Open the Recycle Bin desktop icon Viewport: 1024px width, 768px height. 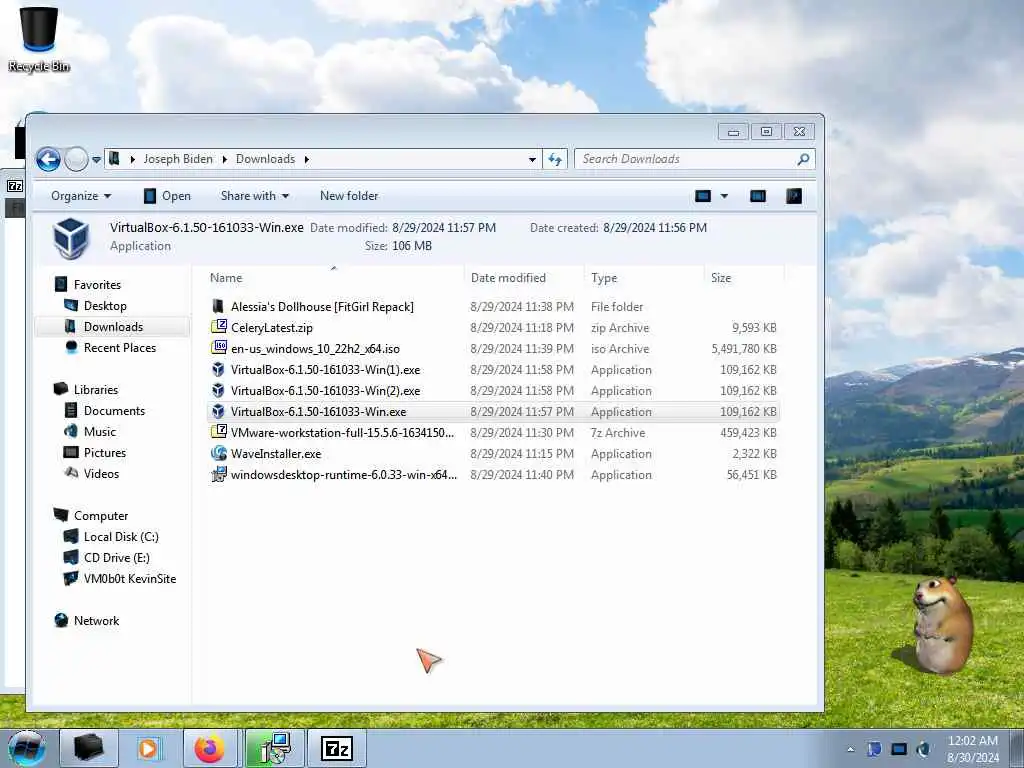(x=39, y=39)
